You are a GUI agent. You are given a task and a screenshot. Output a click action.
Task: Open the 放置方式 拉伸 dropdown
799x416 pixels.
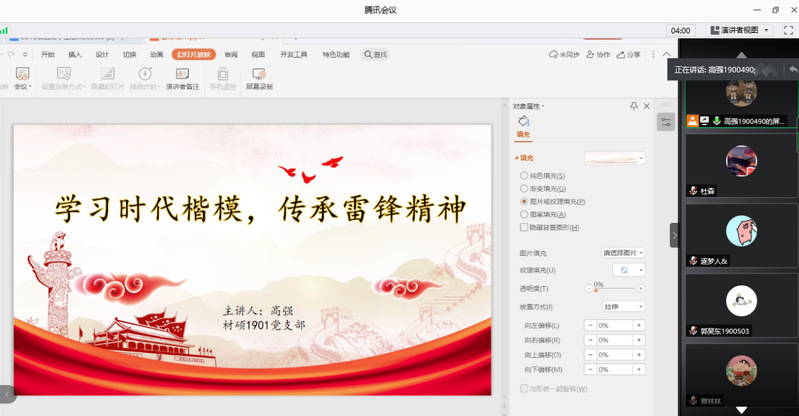(x=623, y=306)
